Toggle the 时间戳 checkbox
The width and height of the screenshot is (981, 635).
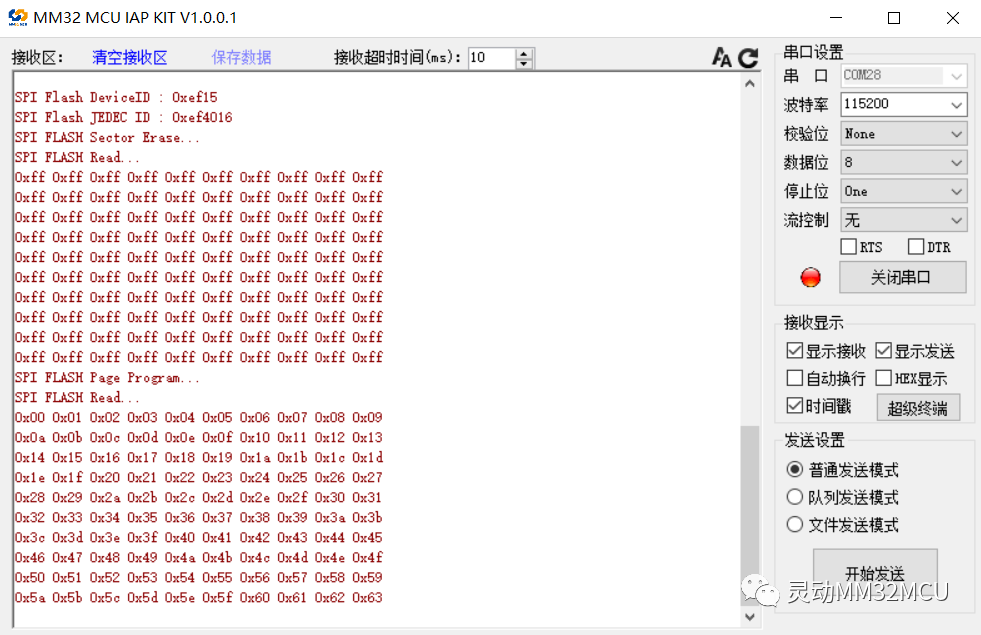(795, 405)
